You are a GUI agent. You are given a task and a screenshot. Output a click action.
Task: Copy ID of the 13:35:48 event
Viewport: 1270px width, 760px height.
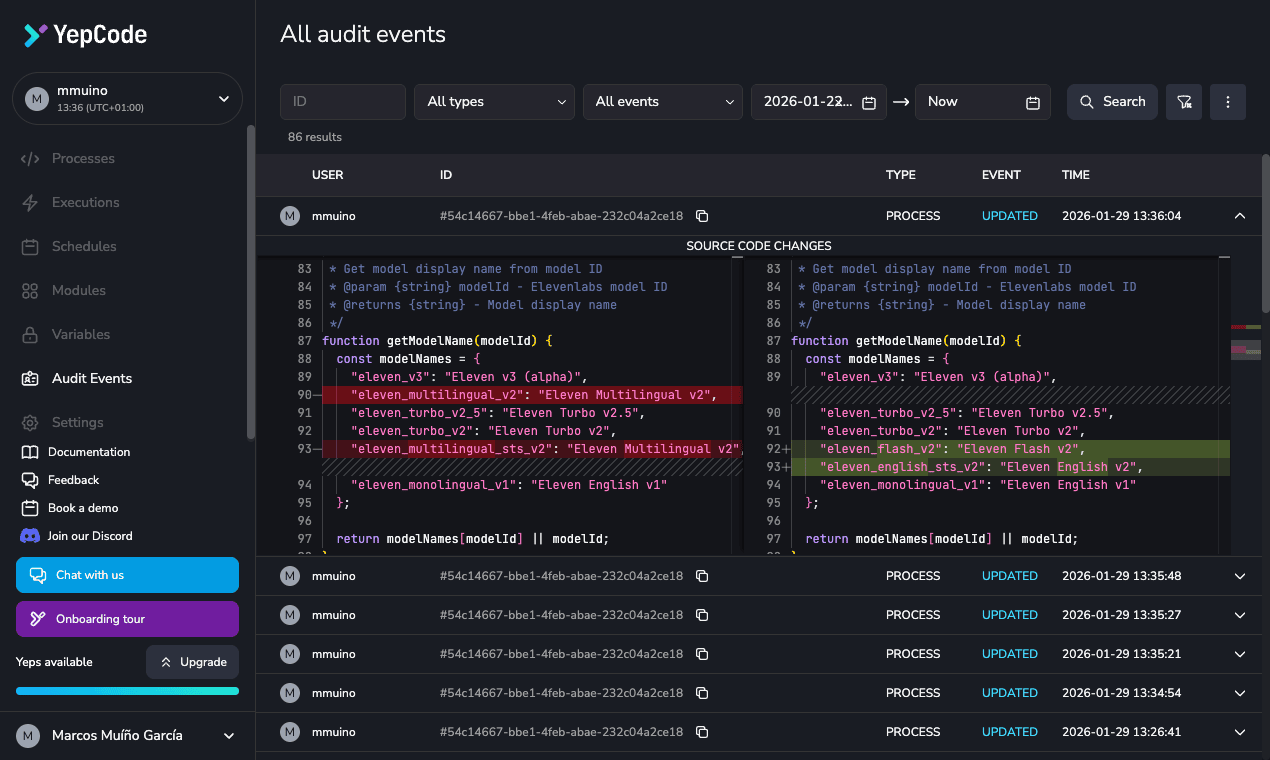(702, 576)
